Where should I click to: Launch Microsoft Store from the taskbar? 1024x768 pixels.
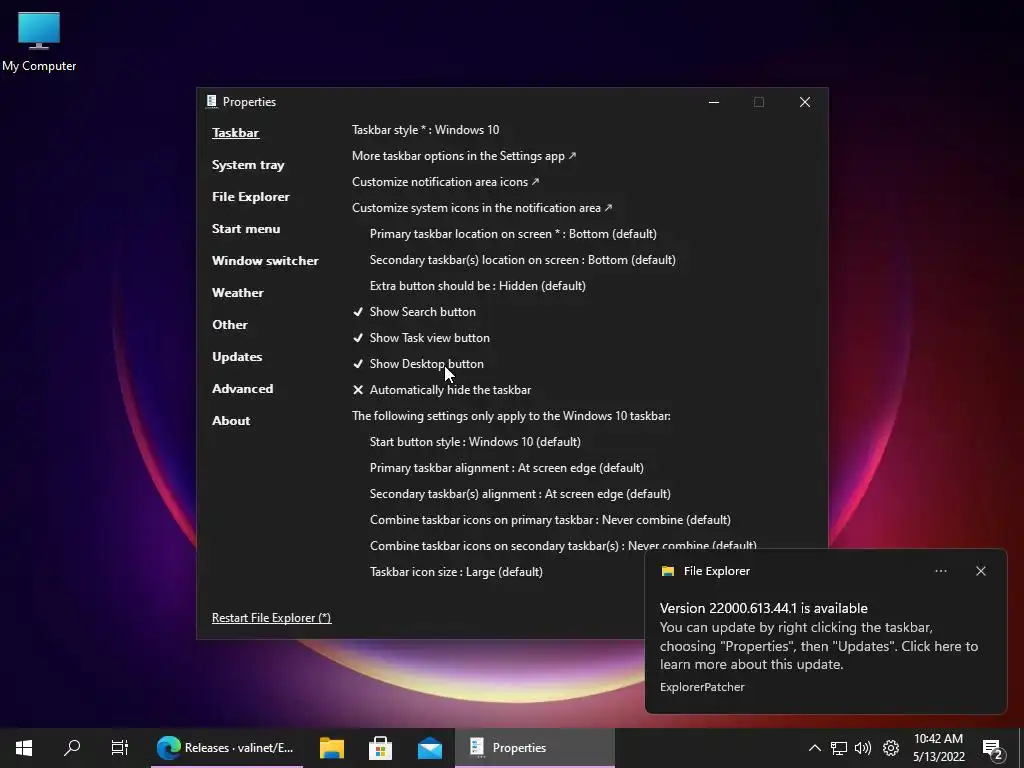pos(381,748)
